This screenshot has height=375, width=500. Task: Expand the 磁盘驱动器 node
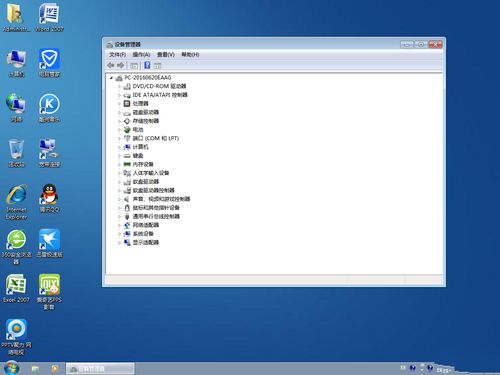(x=119, y=112)
